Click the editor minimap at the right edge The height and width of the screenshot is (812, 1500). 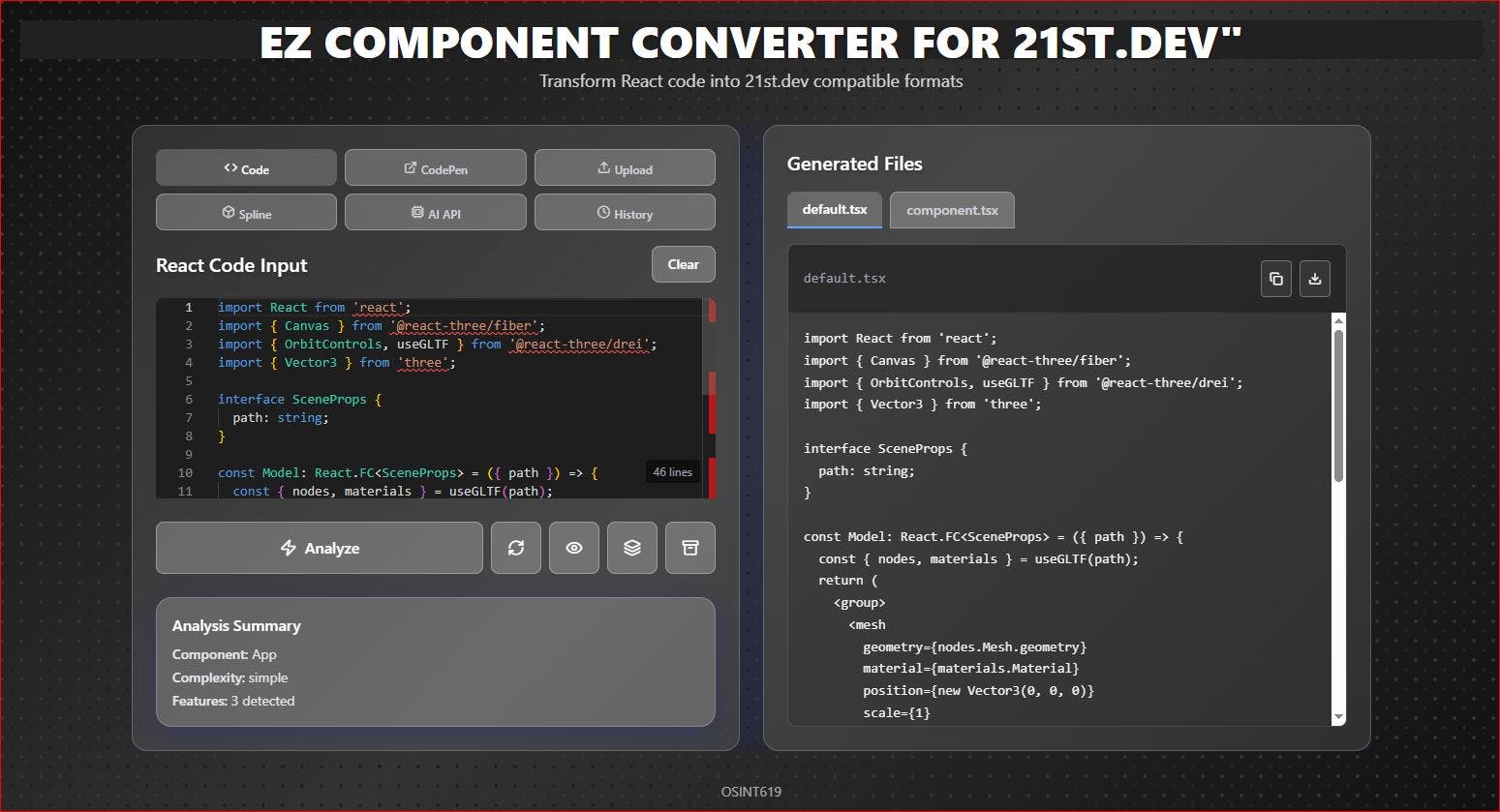tap(709, 399)
